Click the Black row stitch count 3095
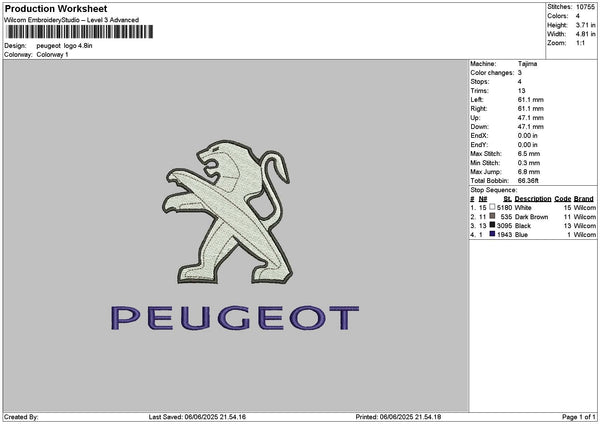 (x=504, y=225)
